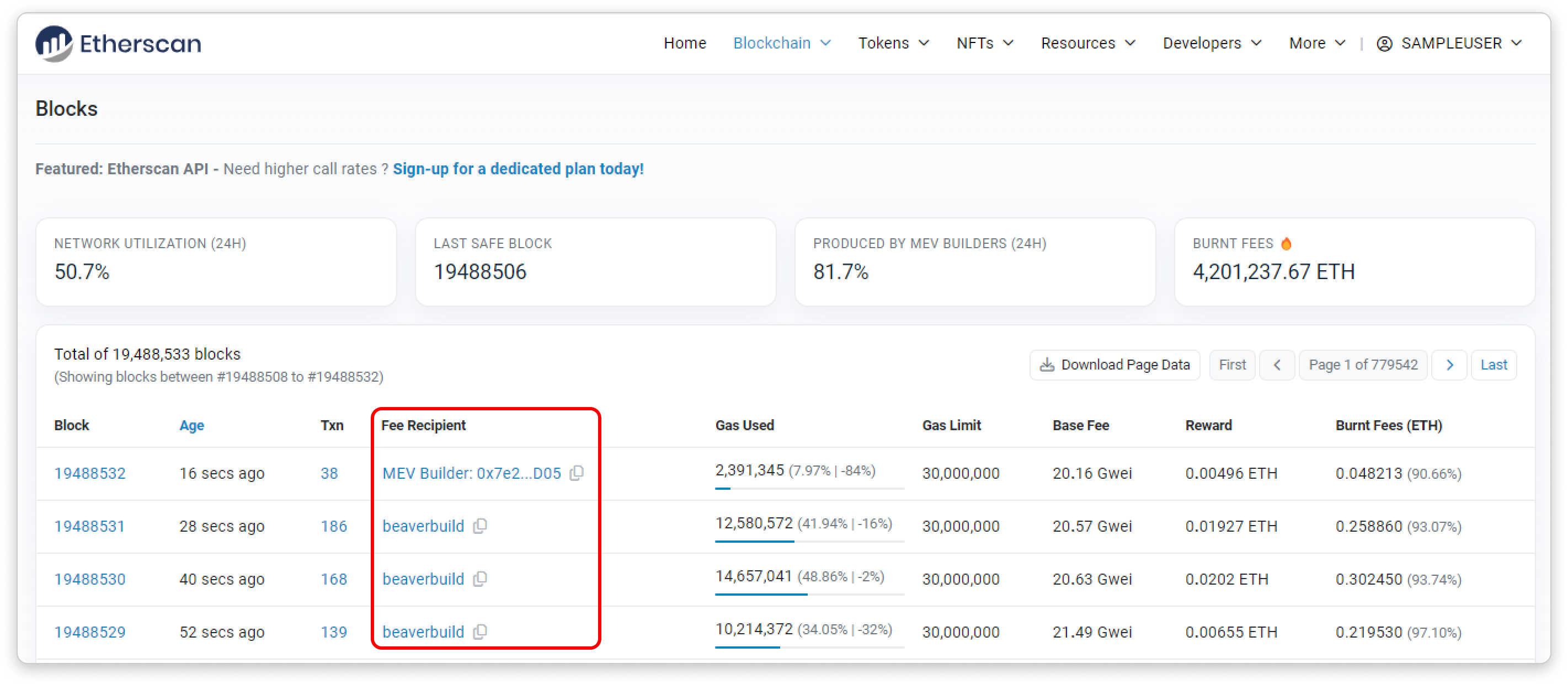This screenshot has width=1568, height=685.
Task: Copy beaverbuild address for block 19488530
Action: (479, 579)
